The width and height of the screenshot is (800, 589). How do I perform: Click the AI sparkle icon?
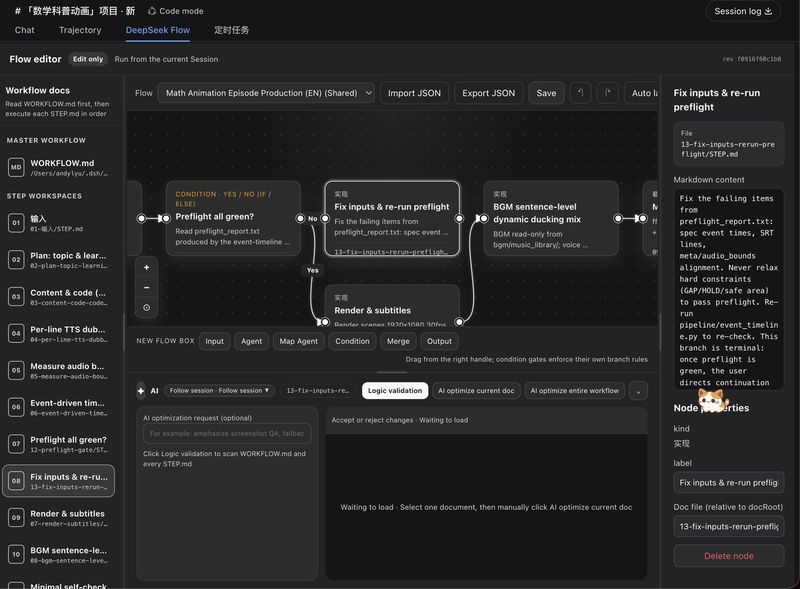[x=141, y=391]
